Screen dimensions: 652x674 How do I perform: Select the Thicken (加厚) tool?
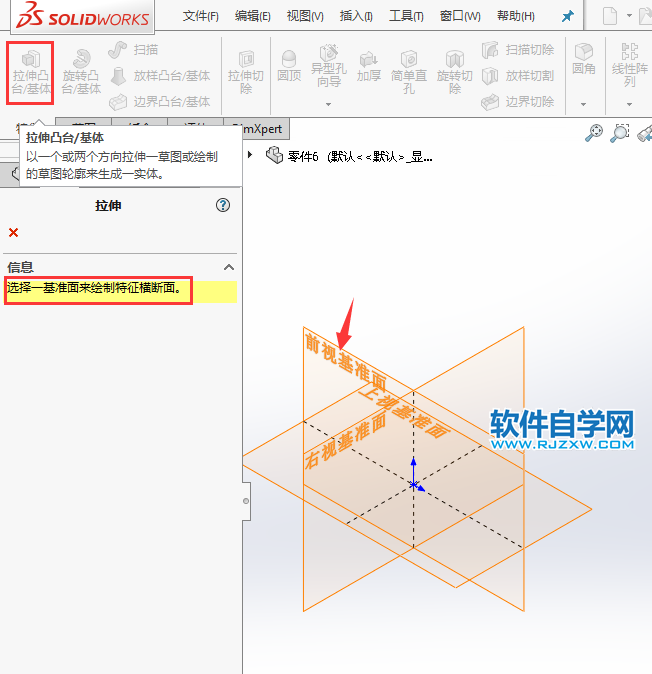(x=369, y=67)
